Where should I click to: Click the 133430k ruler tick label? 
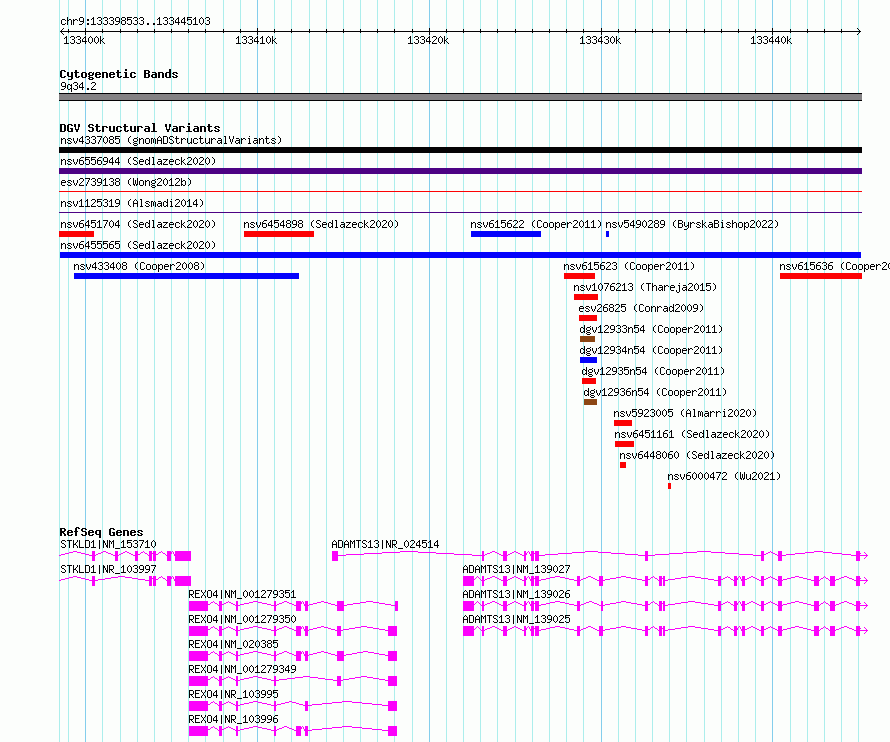pos(600,40)
